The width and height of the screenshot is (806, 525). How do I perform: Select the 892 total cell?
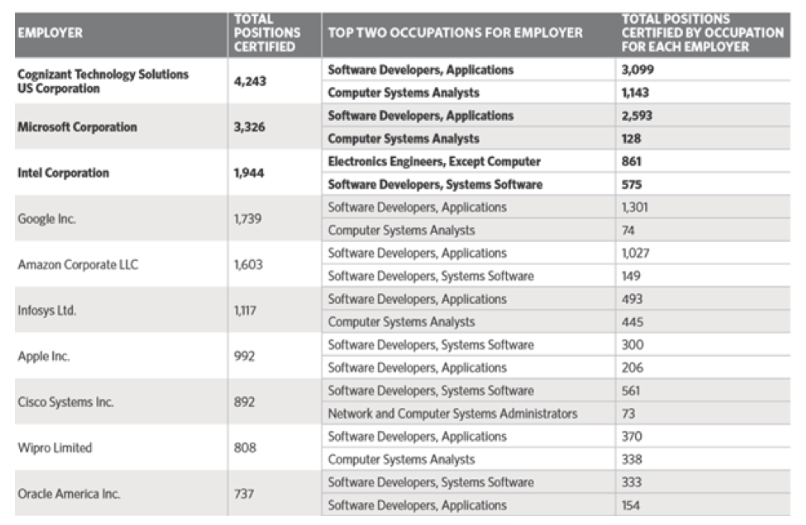[274, 402]
